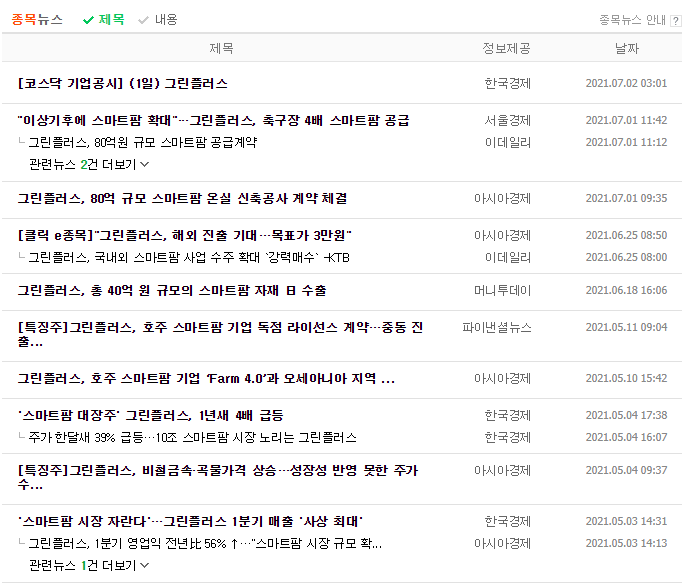
Task: Open article [특징주] 비철금속·곡물가격 상승…성장성 반영 못한
Action: (x=218, y=477)
